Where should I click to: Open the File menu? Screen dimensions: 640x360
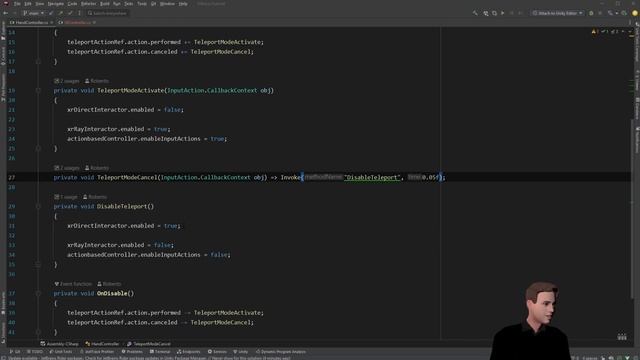click(17, 4)
